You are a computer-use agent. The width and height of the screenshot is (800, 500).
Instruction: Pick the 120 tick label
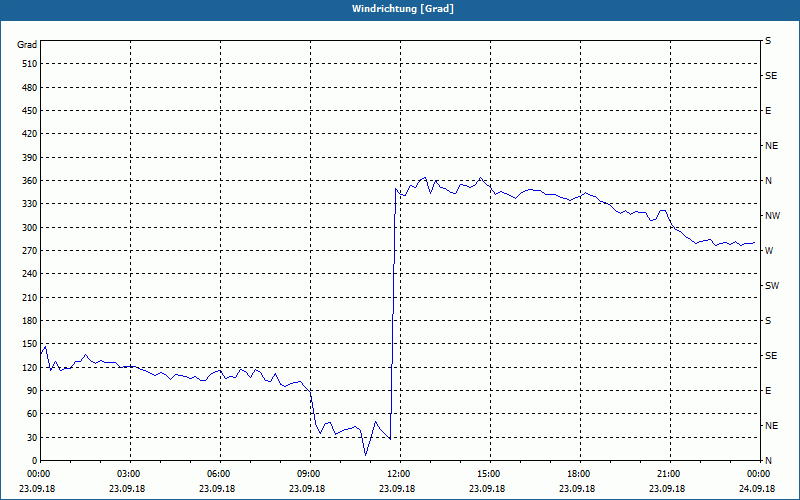29,367
